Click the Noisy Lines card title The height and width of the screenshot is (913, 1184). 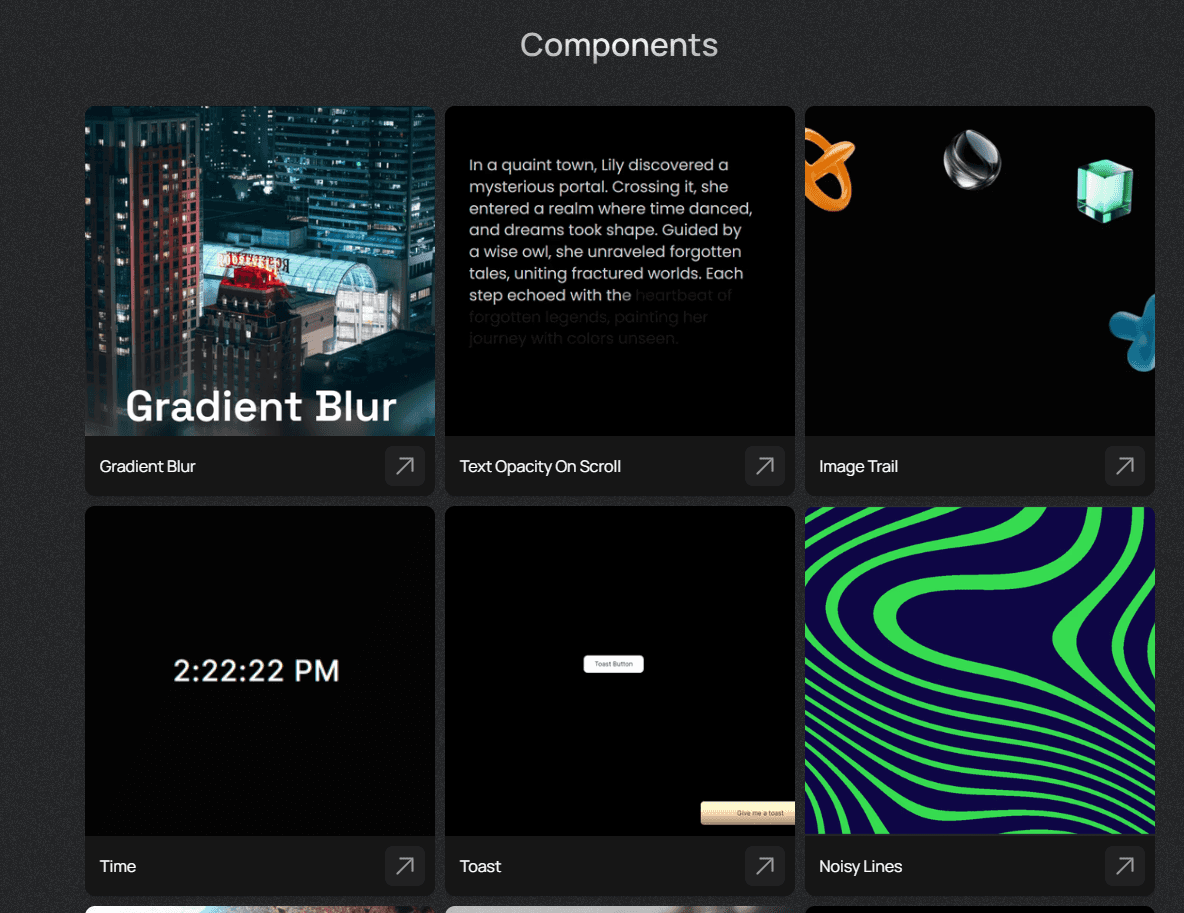click(x=861, y=866)
